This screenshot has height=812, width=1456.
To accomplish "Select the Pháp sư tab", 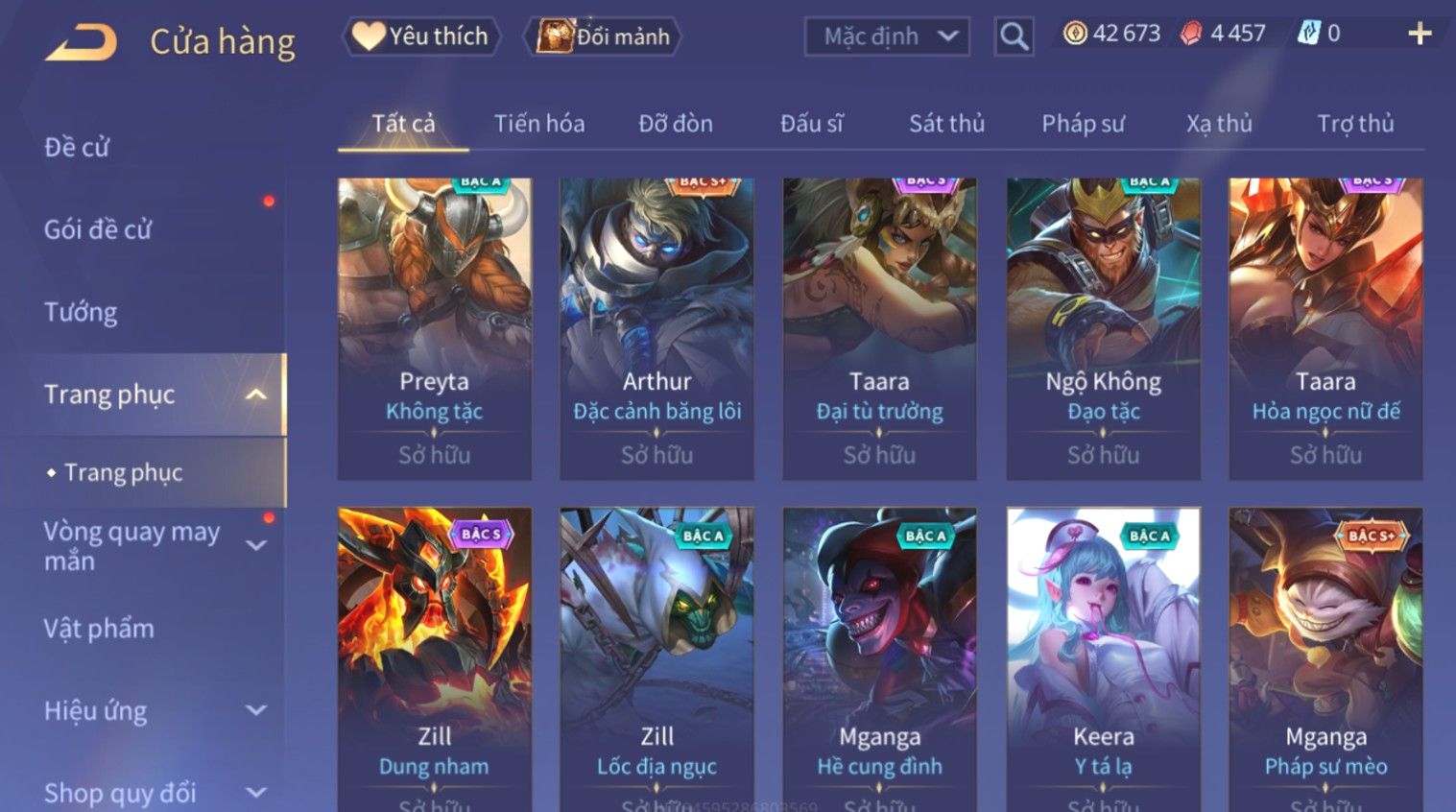I will [x=1084, y=124].
